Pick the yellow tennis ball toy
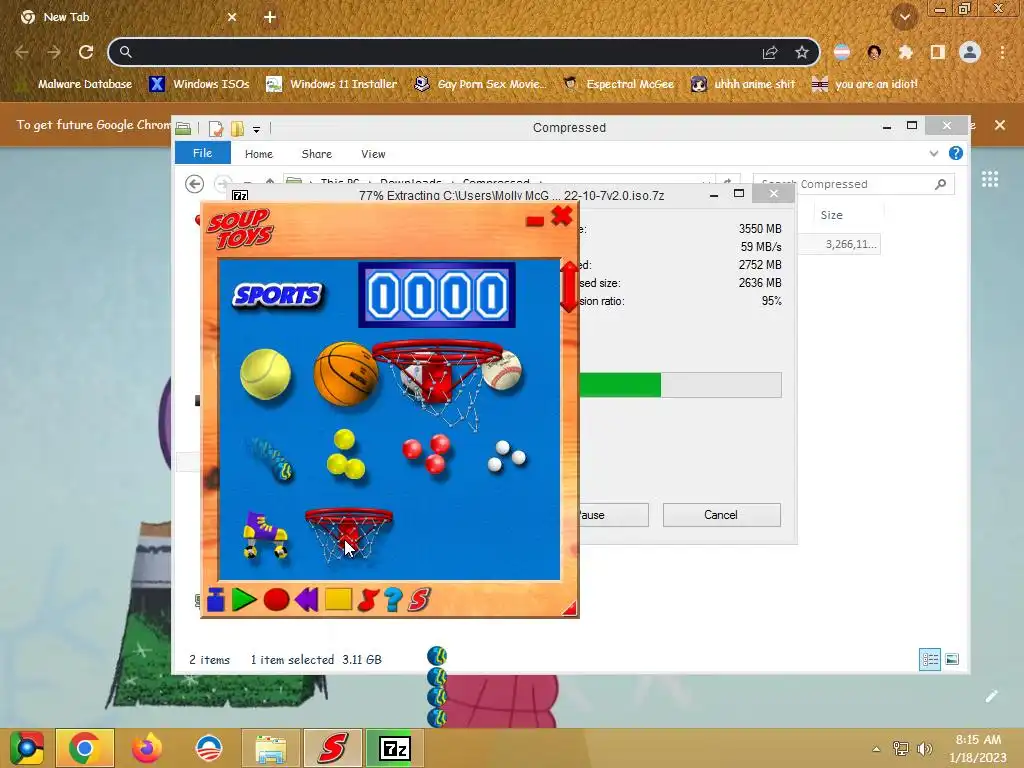Screen dimensions: 1024x768 265,374
